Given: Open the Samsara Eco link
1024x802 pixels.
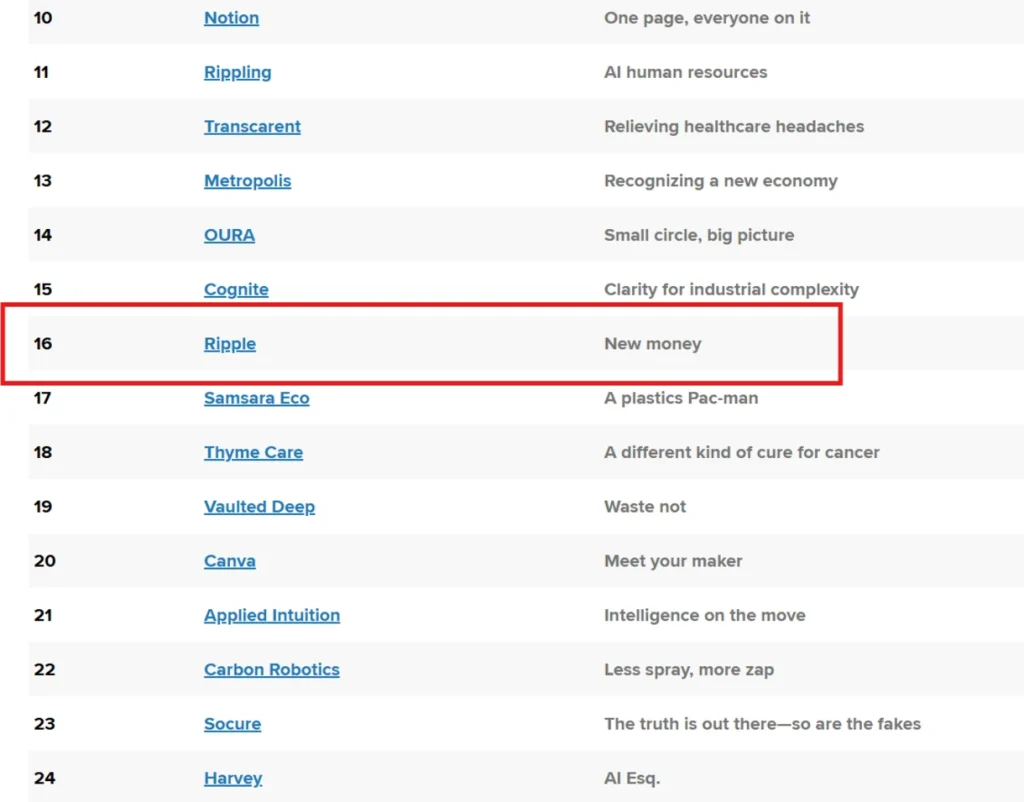Looking at the screenshot, I should point(257,398).
